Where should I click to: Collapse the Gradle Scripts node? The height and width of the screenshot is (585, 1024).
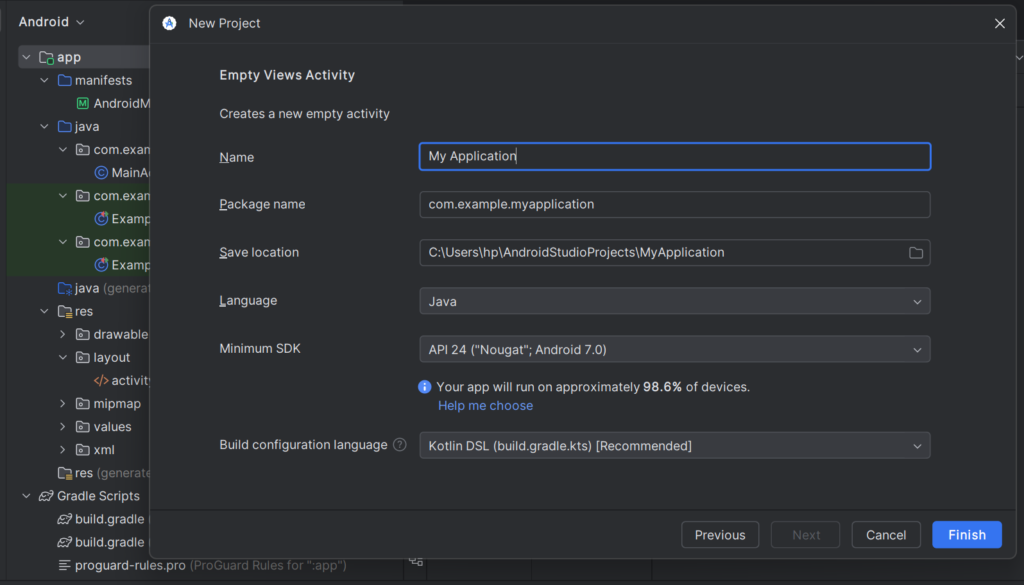pyautogui.click(x=26, y=496)
